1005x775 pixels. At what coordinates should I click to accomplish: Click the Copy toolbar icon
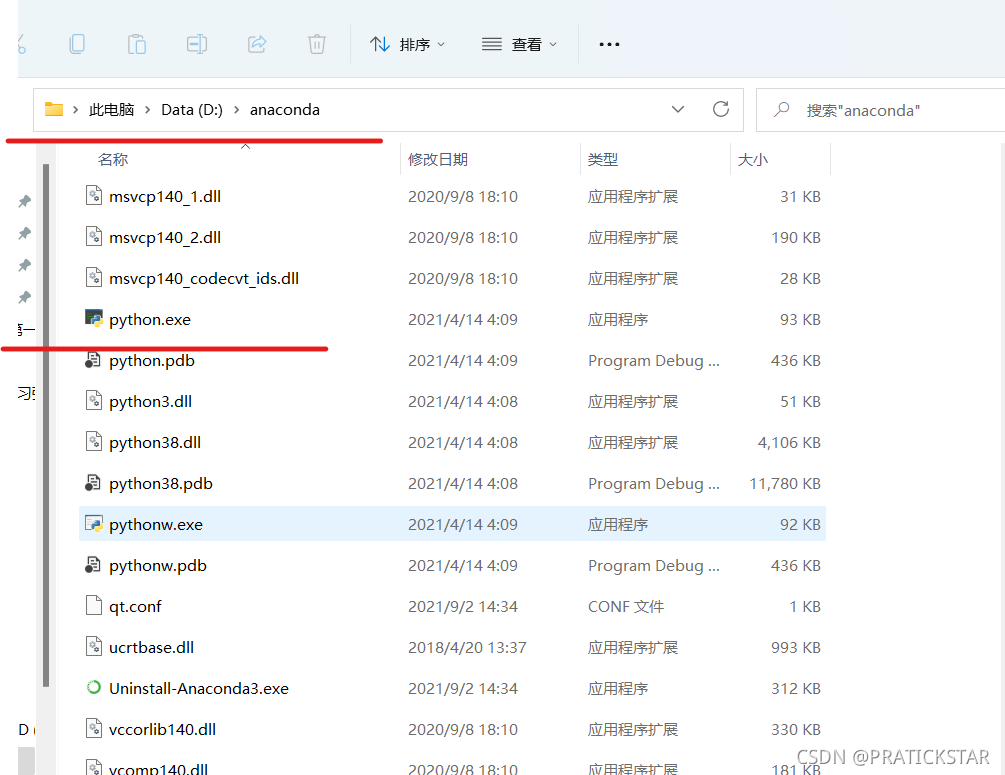coord(77,44)
